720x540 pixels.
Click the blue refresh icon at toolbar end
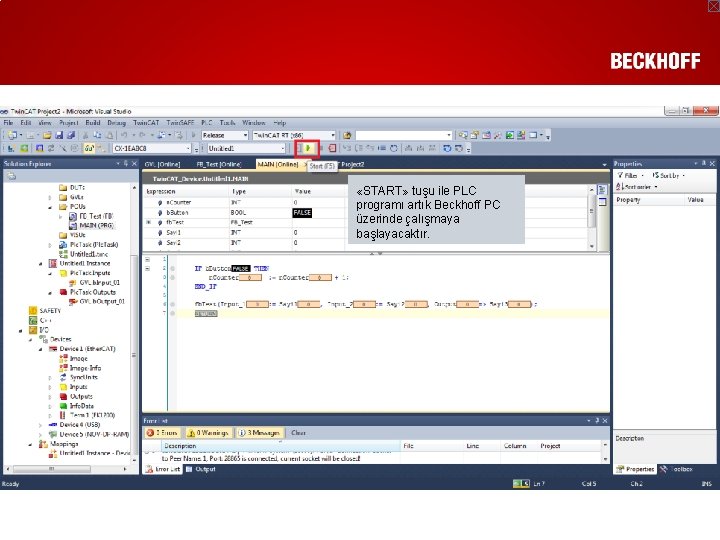tap(447, 148)
